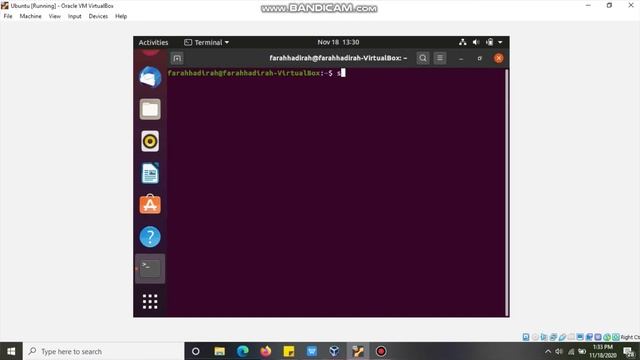Screen dimensions: 640x360
Task: Click the Activities button
Action: point(153,42)
